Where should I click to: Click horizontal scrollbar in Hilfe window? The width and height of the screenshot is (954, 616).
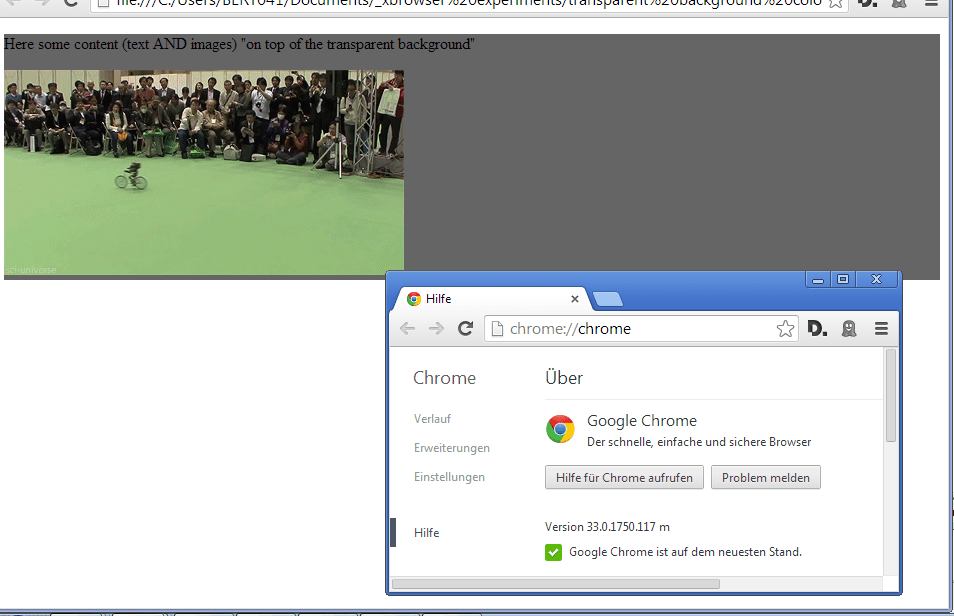555,584
